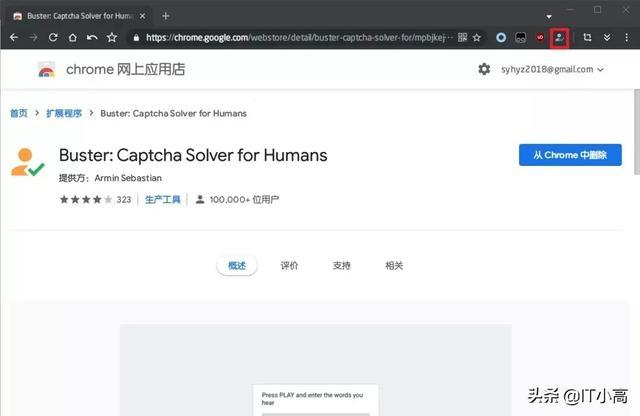Image resolution: width=640 pixels, height=416 pixels.
Task: Open the home page icon in toolbar
Action: point(73,38)
